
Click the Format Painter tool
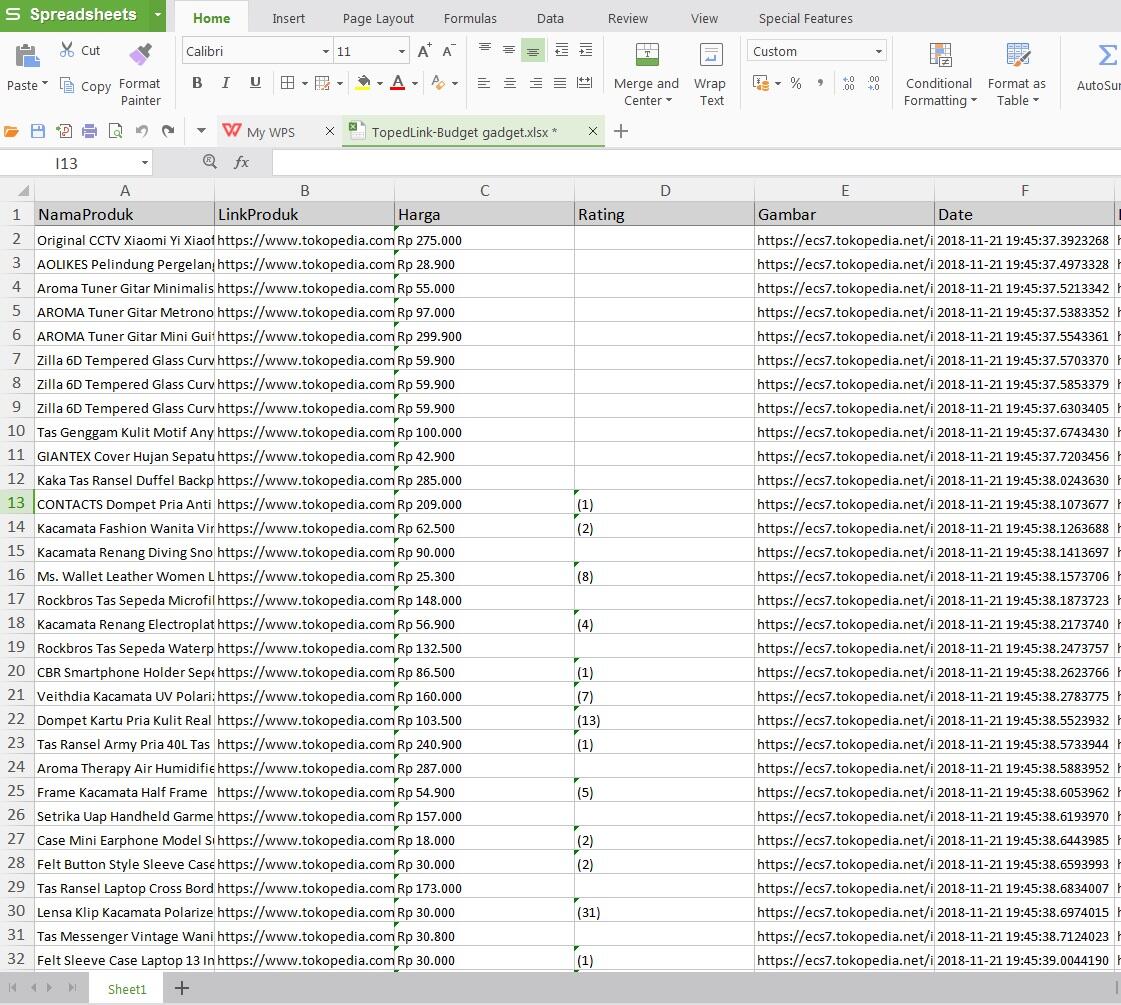pyautogui.click(x=140, y=72)
